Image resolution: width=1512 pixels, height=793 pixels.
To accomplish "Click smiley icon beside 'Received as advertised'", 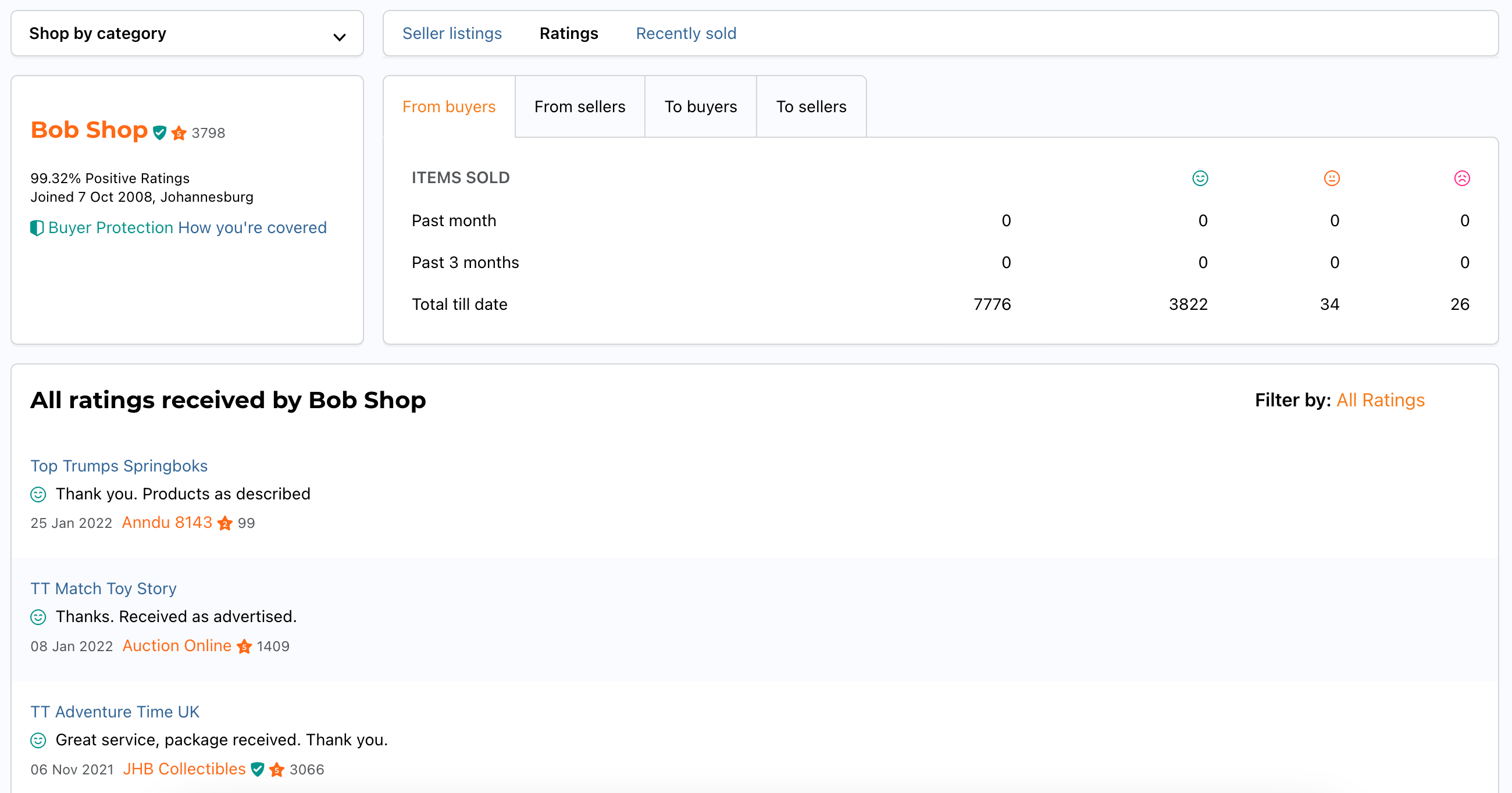I will click(x=38, y=617).
